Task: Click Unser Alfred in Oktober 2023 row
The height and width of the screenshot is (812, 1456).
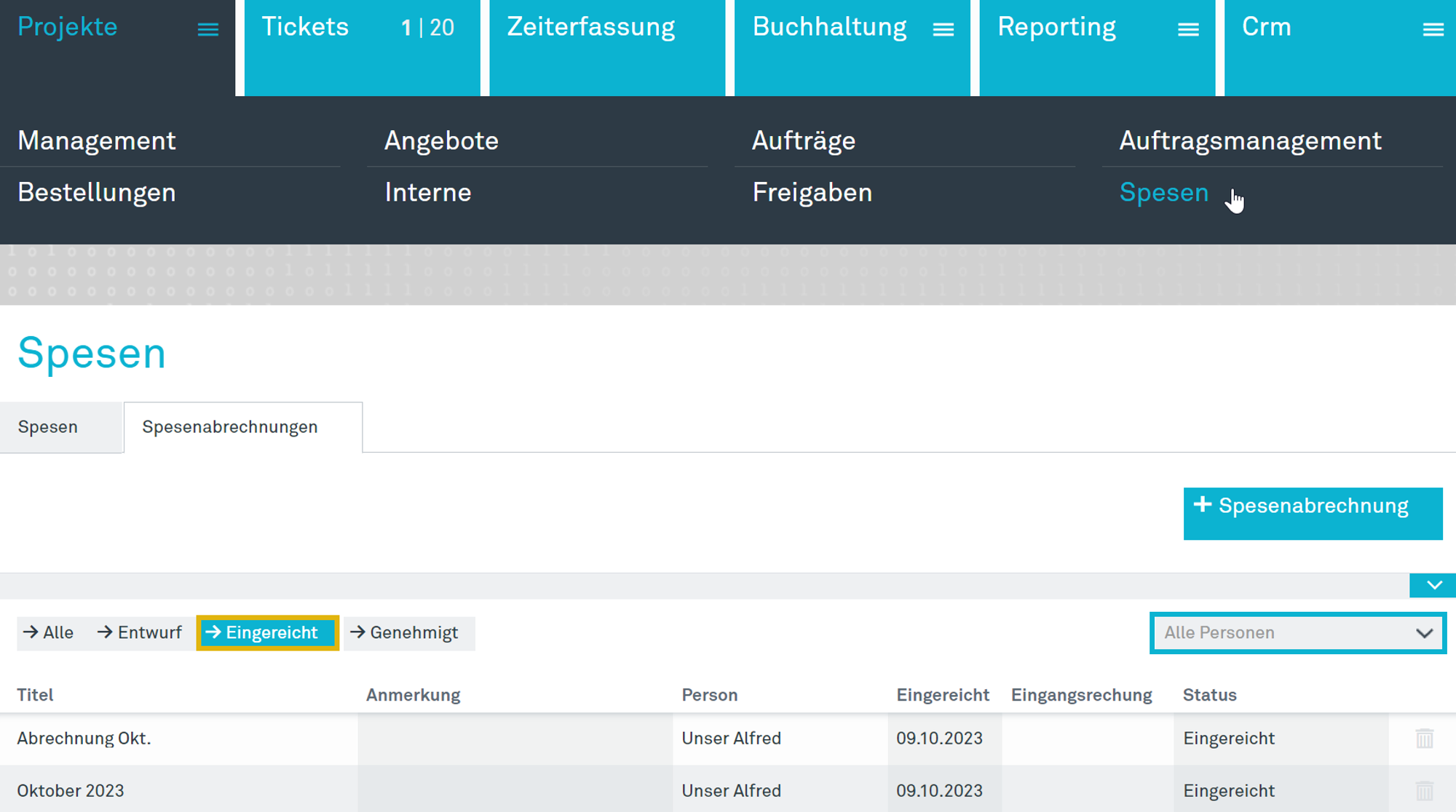Action: (x=731, y=791)
